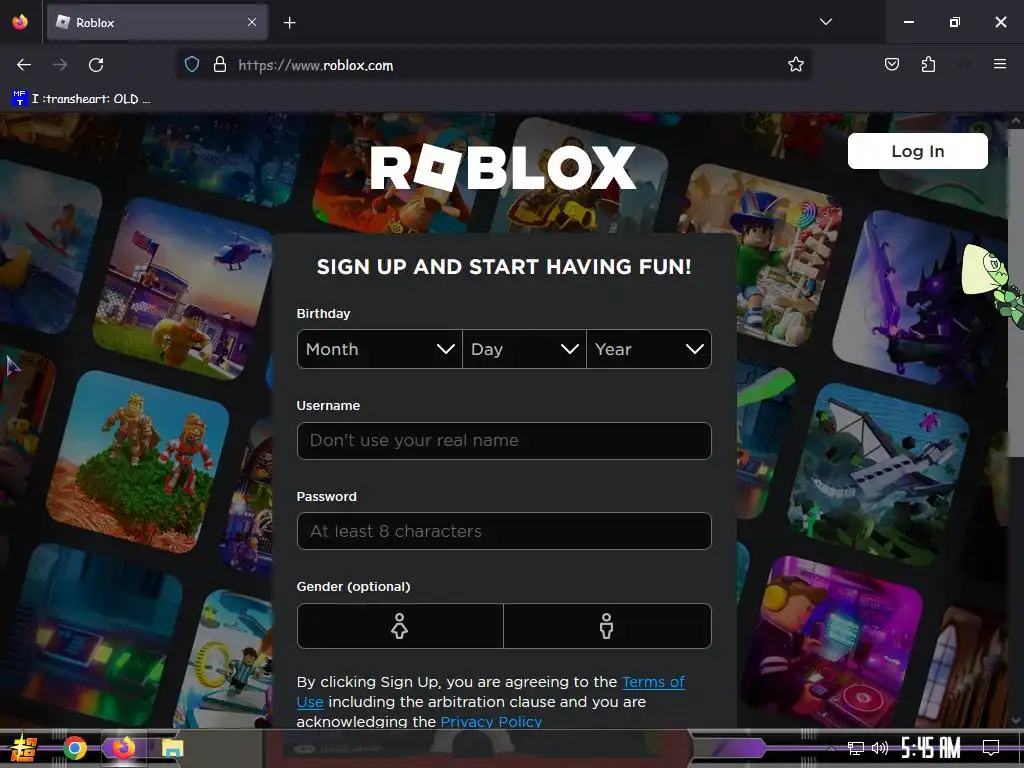Open the Terms of Use link
The width and height of the screenshot is (1024, 768).
pos(653,682)
